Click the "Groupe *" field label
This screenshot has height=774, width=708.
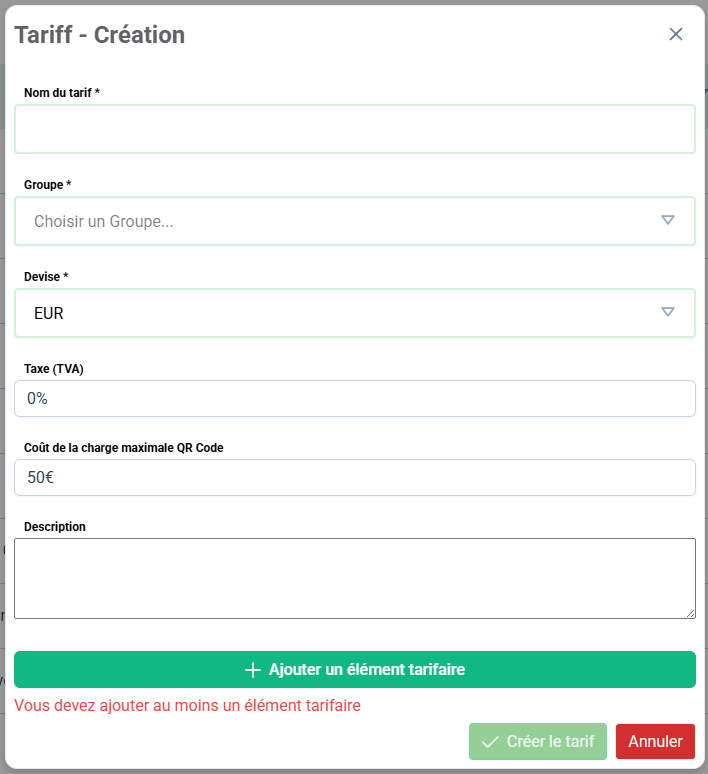(x=48, y=185)
